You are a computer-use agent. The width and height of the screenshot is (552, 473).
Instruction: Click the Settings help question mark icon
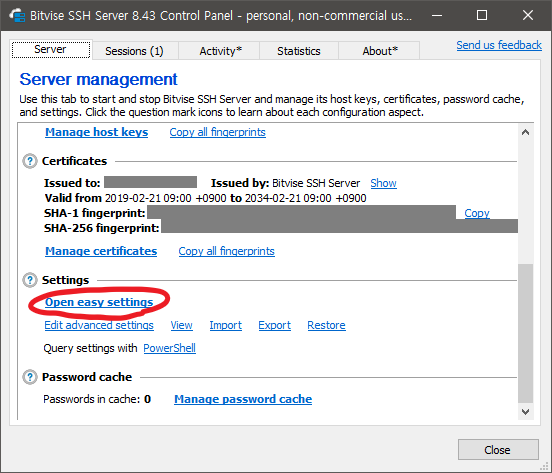click(30, 280)
